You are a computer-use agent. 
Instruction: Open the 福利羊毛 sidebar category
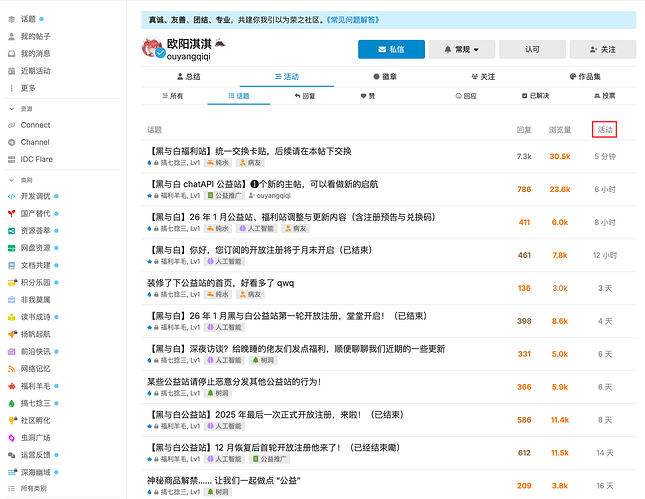pos(35,386)
